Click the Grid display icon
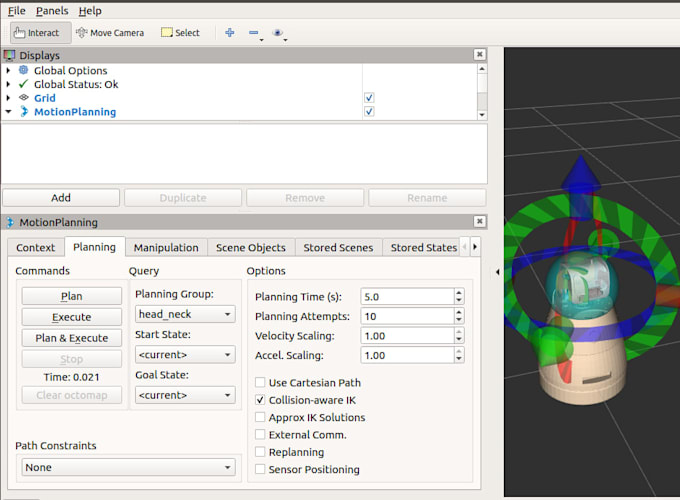Screen dimensions: 680x500 point(23,98)
